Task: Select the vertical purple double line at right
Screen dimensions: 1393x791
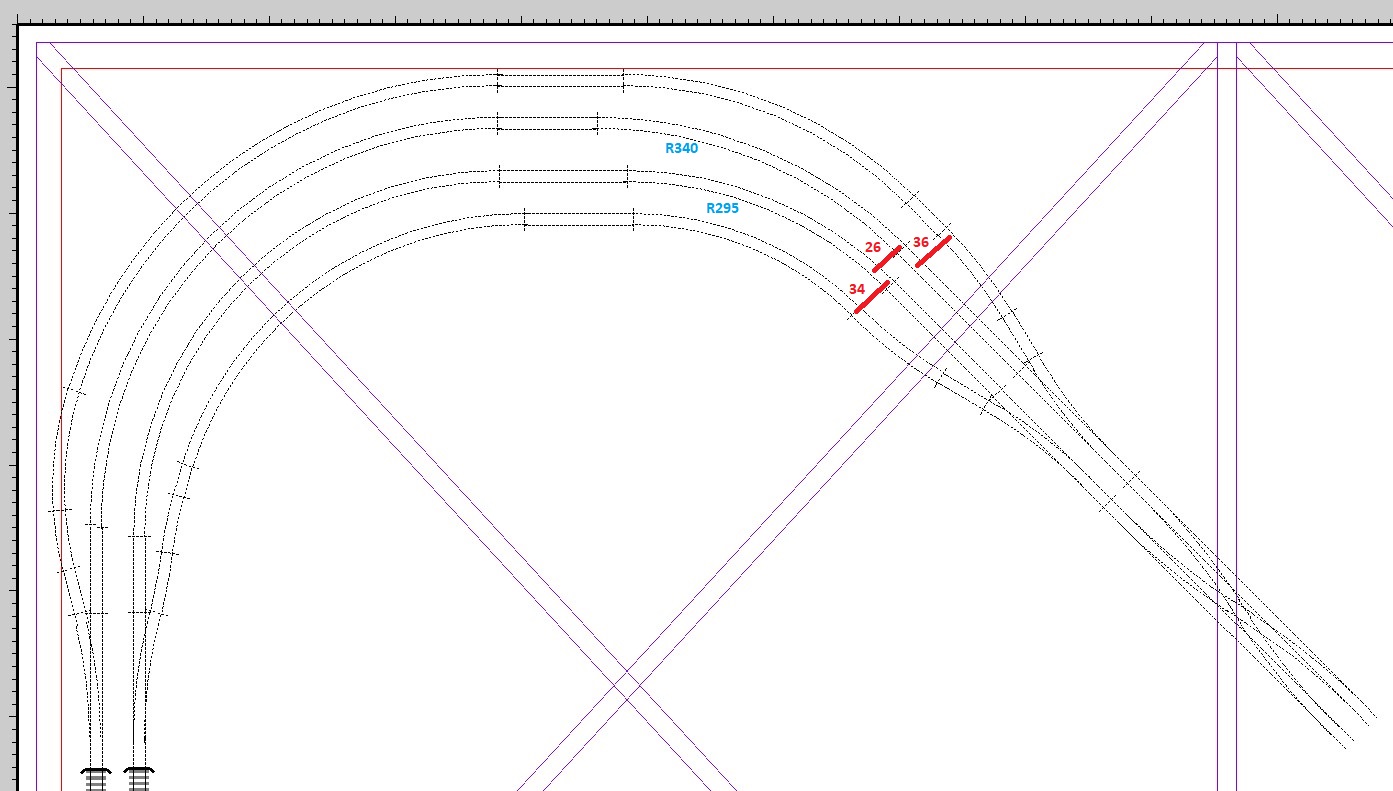Action: 1227,400
